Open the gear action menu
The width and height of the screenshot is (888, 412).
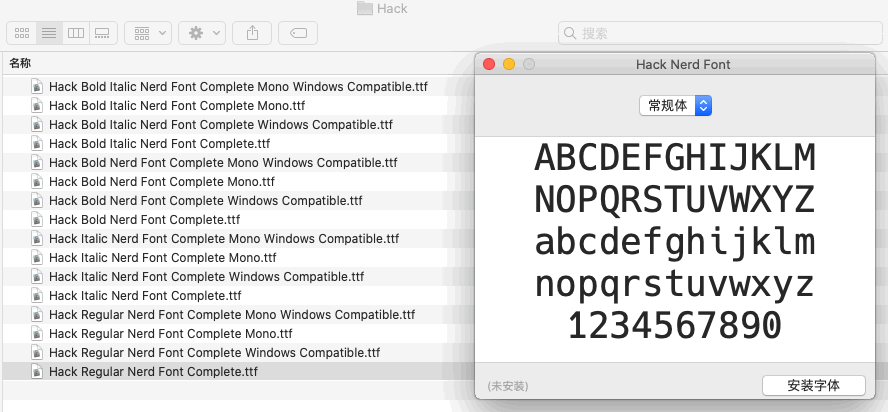pyautogui.click(x=202, y=33)
